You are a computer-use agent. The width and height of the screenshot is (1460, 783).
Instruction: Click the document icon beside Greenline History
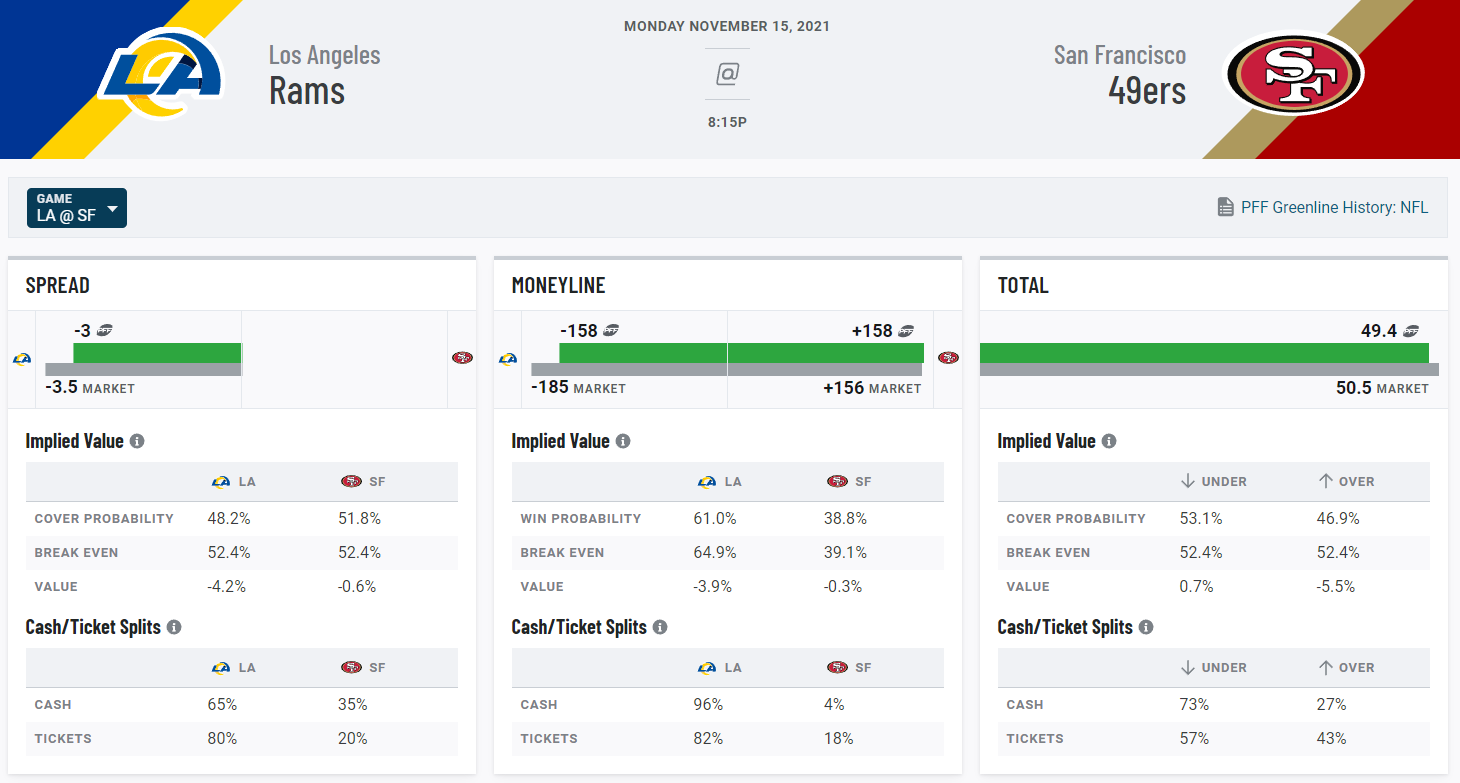1225,208
